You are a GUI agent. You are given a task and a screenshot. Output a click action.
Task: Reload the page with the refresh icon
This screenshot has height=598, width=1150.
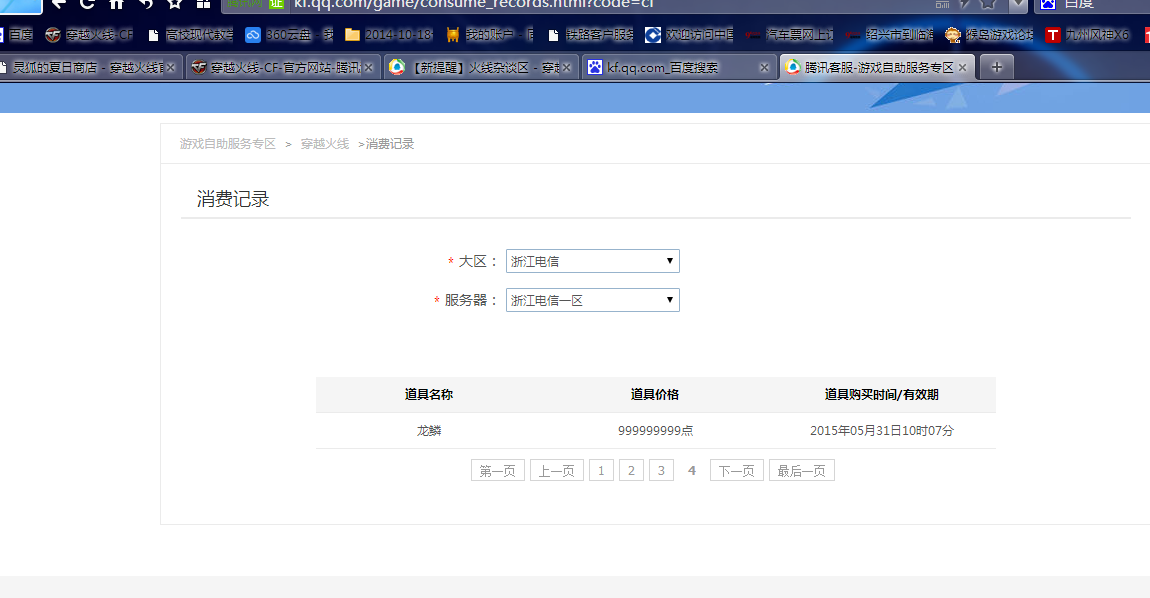[x=87, y=4]
